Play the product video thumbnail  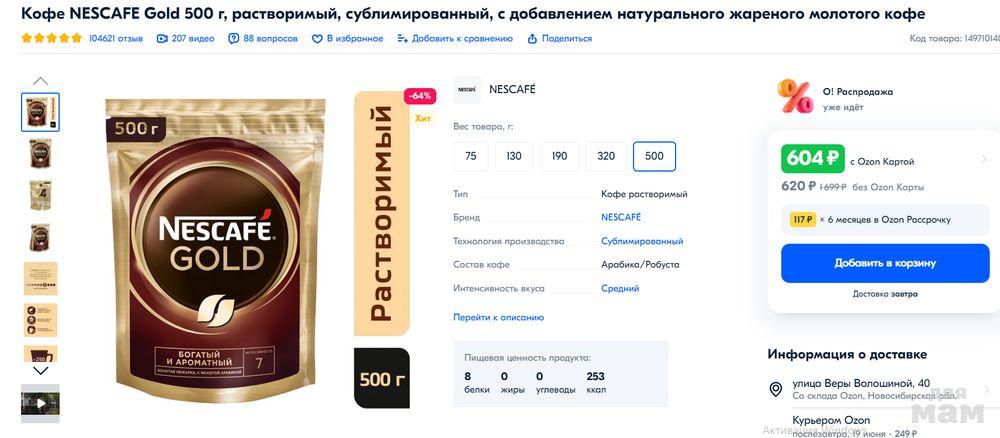pyautogui.click(x=40, y=404)
